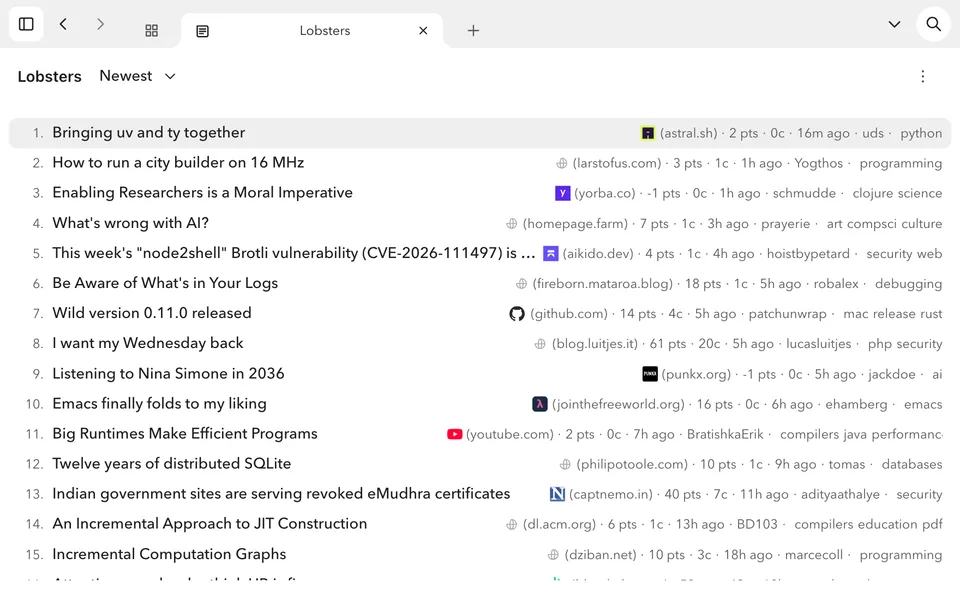Click username 'patchunwrap'
The width and height of the screenshot is (960, 600).
(x=787, y=314)
